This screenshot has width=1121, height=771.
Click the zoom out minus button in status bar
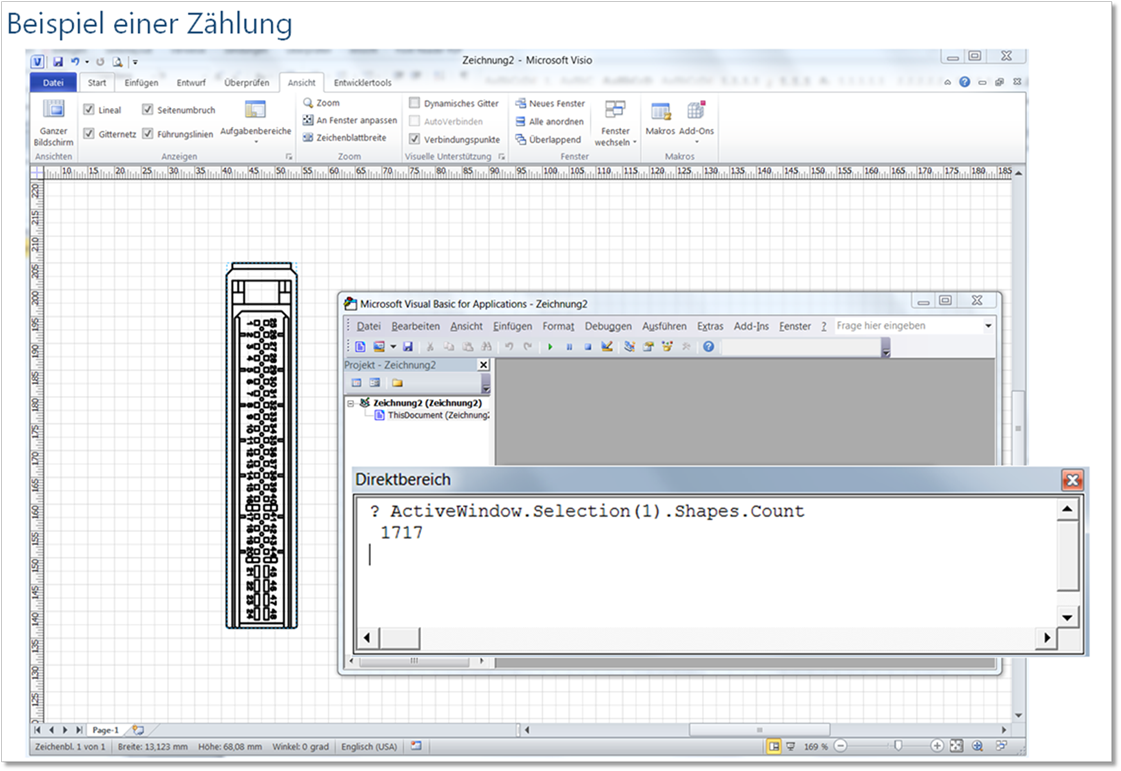[841, 746]
